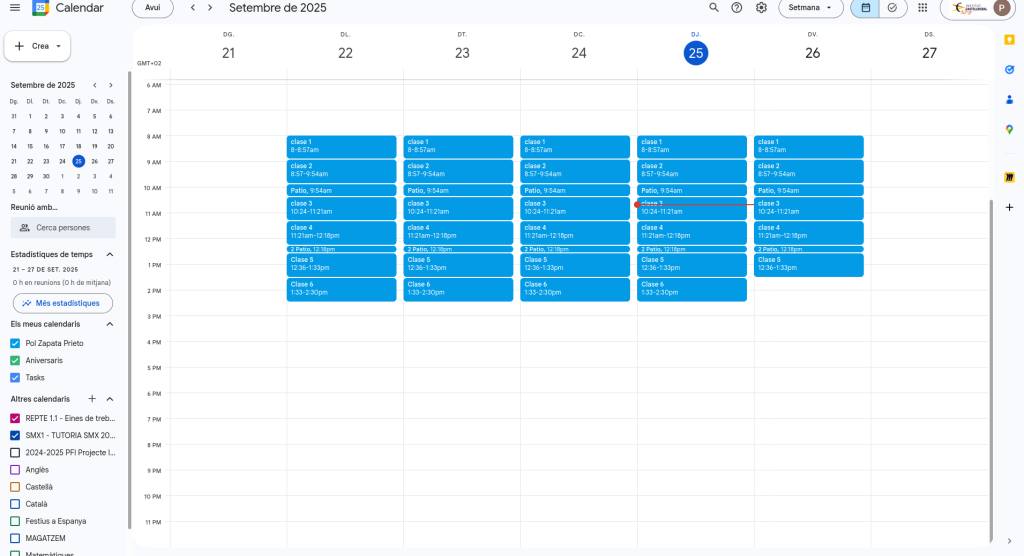The width and height of the screenshot is (1024, 556).
Task: Go to next week arrow
Action: [210, 7]
